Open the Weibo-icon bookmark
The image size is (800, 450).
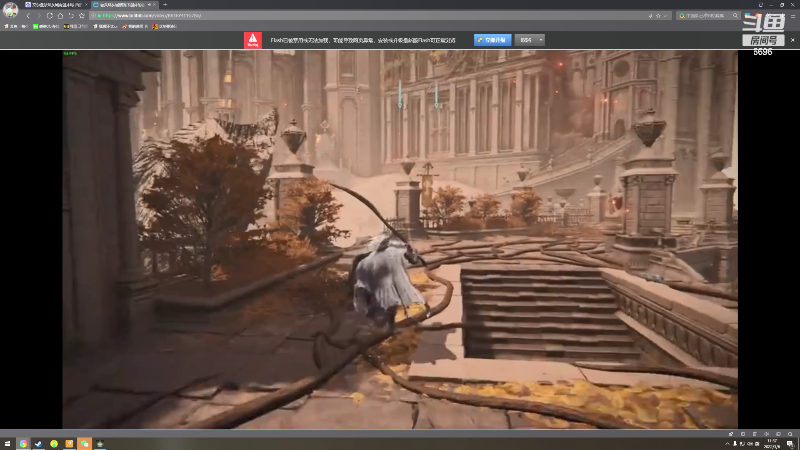click(x=135, y=26)
